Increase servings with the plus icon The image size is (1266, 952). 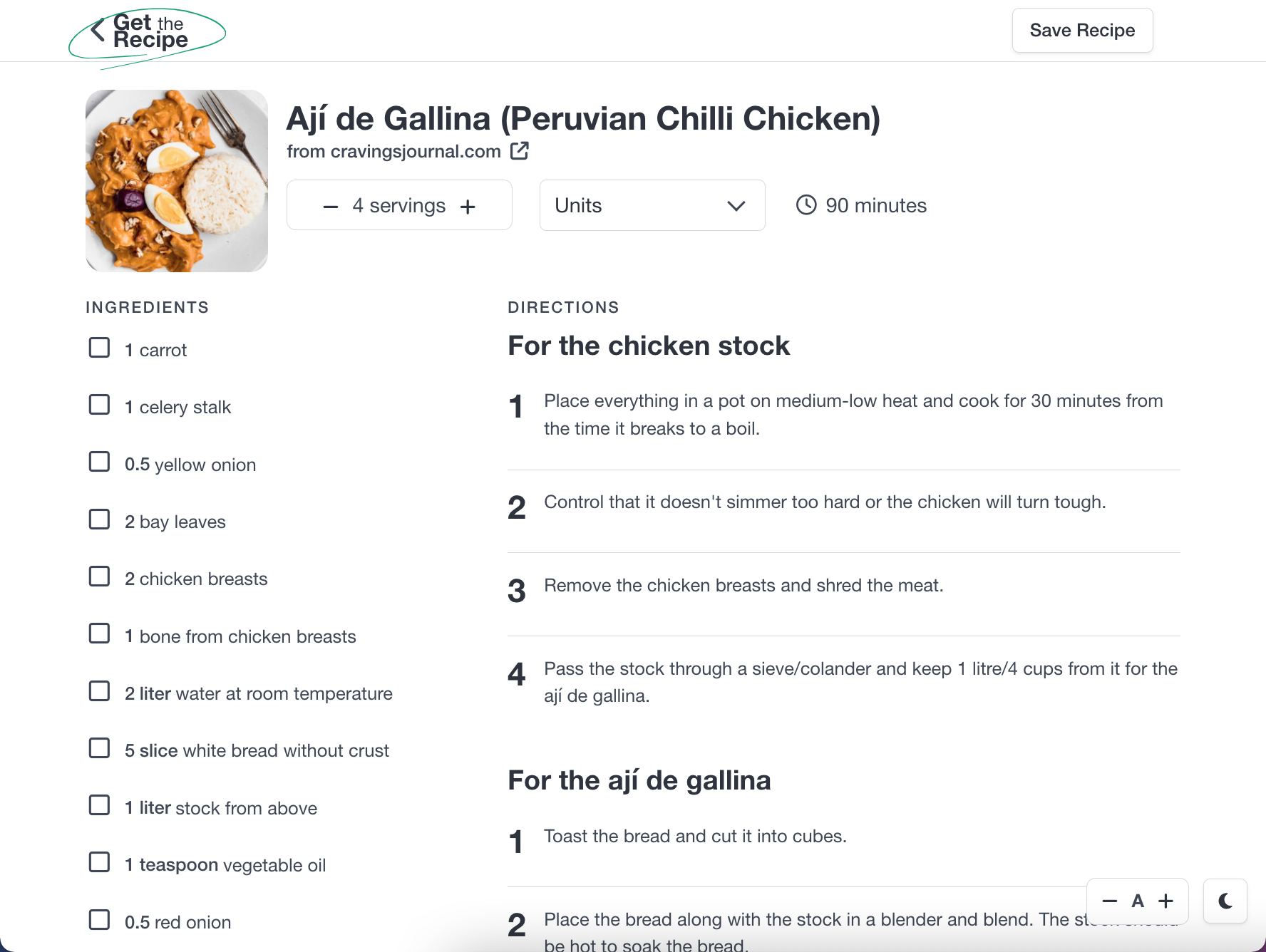tap(468, 207)
